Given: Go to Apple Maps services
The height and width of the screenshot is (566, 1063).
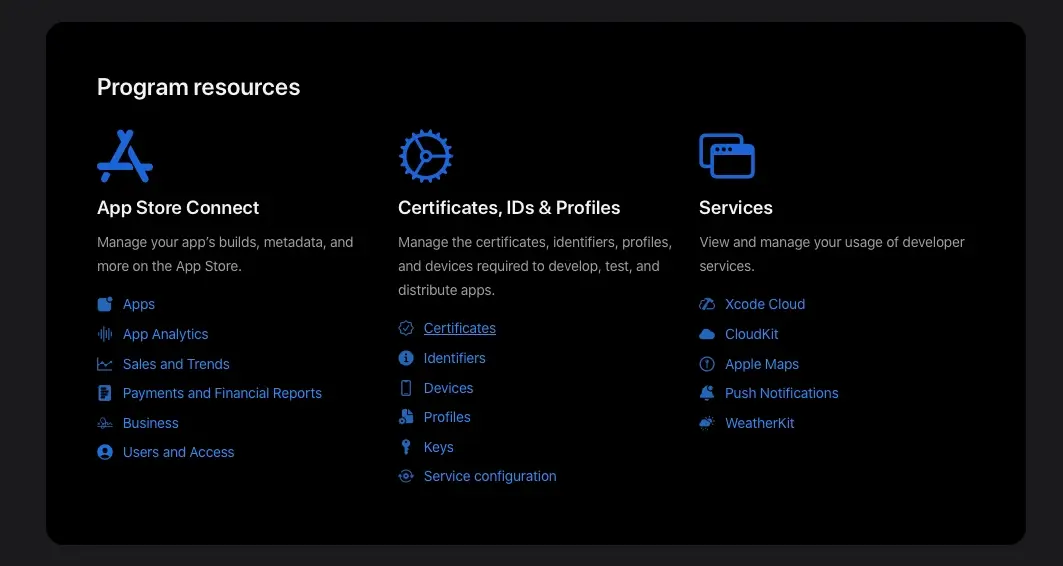Looking at the screenshot, I should tap(762, 364).
